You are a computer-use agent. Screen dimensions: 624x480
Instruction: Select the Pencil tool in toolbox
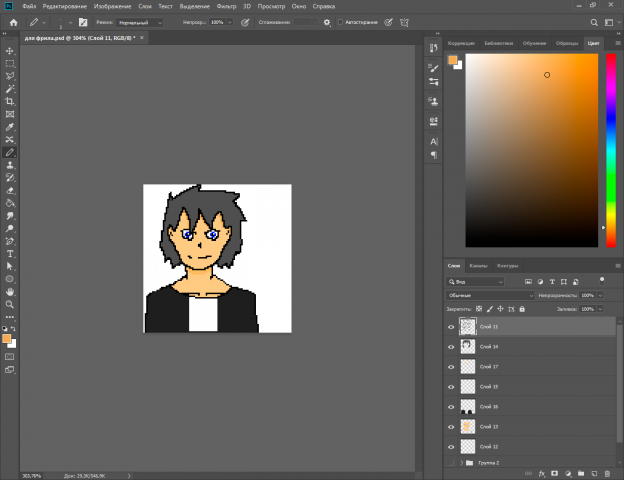point(10,152)
